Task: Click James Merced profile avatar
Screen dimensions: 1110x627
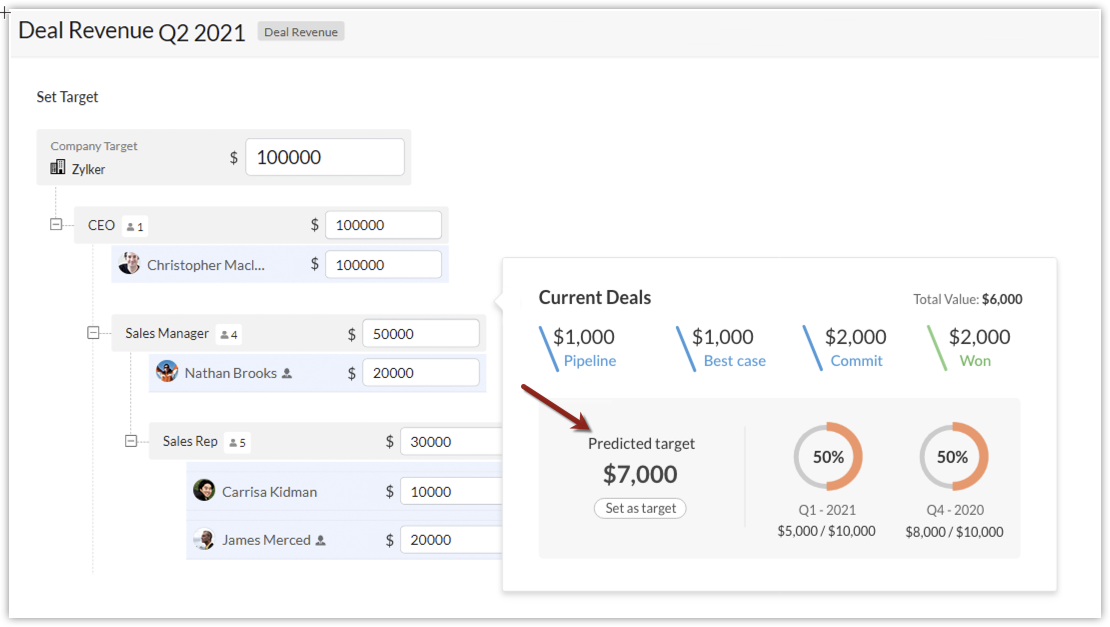Action: pos(204,539)
